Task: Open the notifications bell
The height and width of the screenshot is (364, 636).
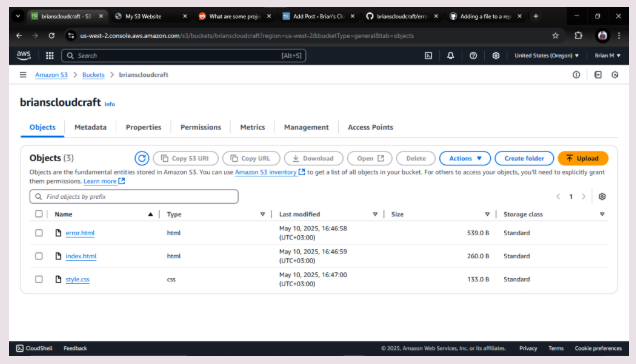Action: 451,56
